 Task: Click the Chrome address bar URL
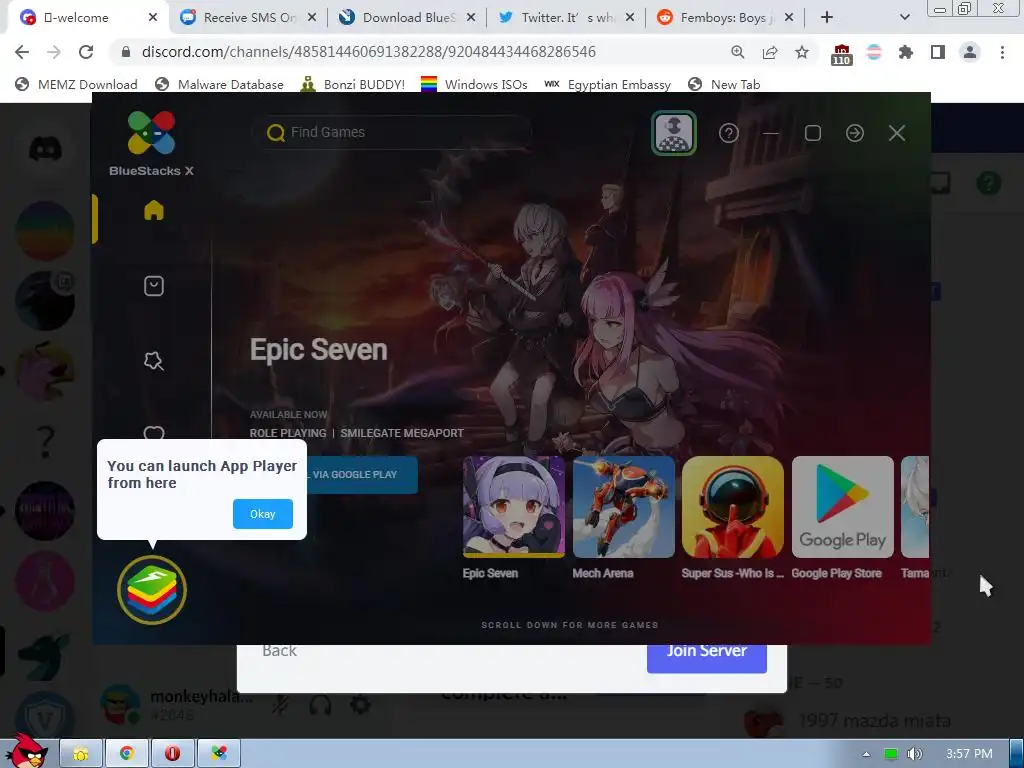tap(368, 52)
